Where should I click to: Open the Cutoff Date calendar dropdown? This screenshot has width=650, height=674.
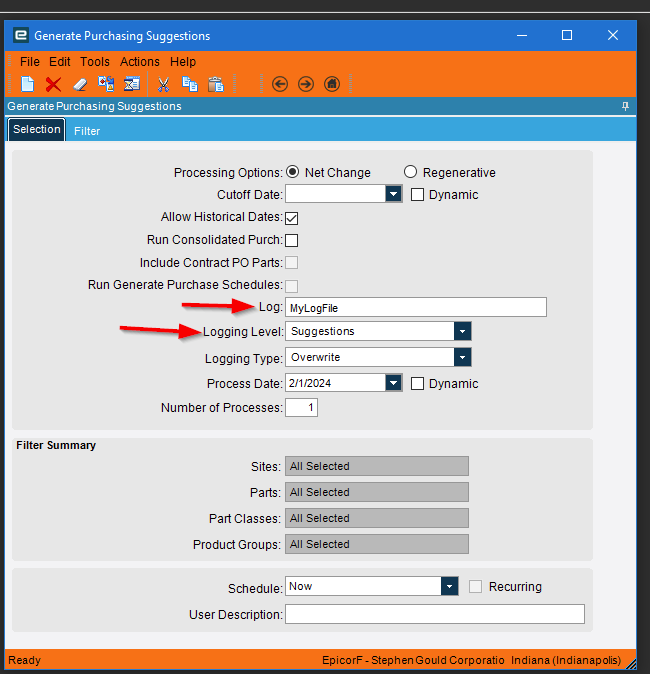point(393,193)
